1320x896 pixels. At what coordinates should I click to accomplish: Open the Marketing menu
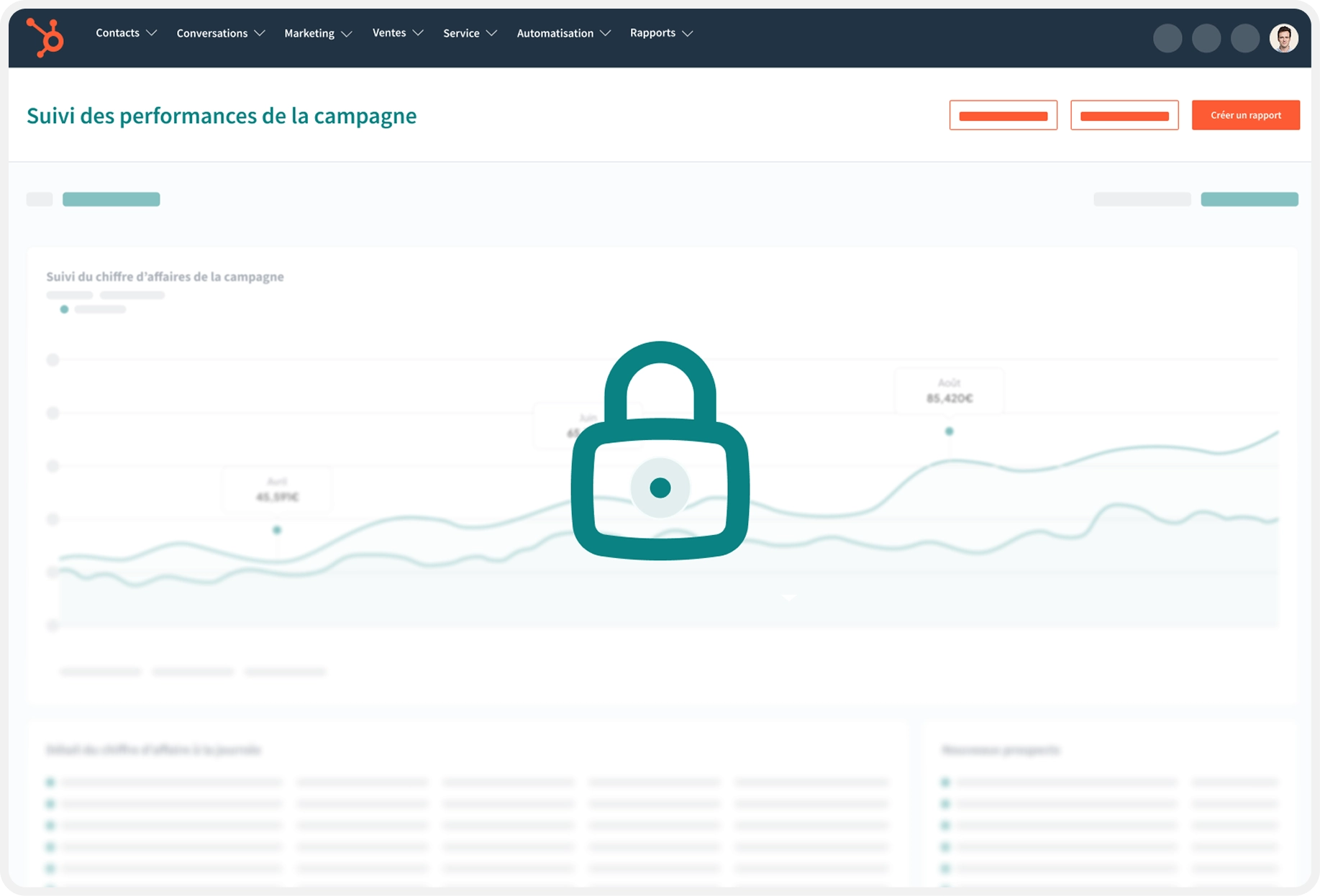tap(309, 33)
